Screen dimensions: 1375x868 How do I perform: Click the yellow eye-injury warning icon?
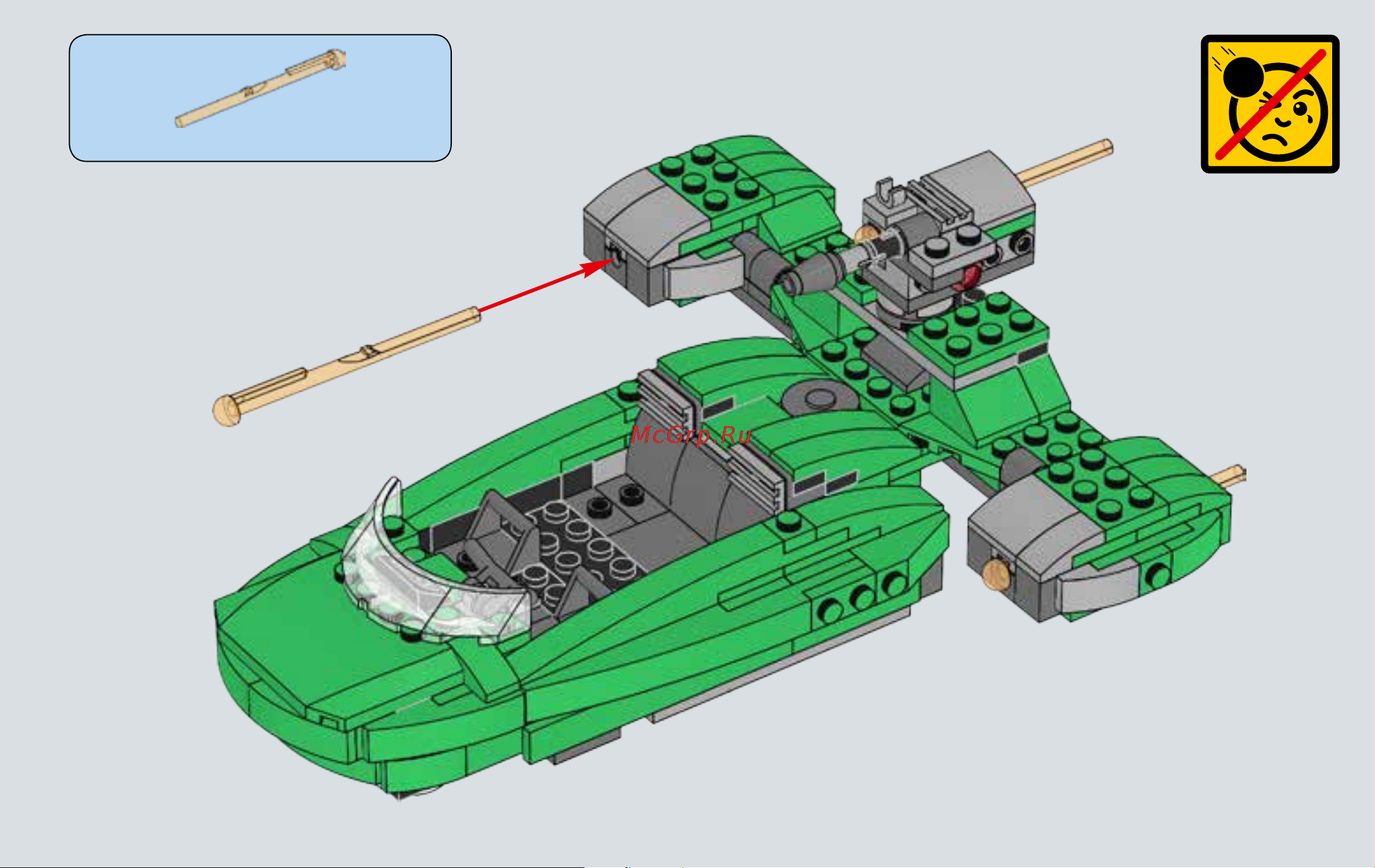click(x=1270, y=103)
